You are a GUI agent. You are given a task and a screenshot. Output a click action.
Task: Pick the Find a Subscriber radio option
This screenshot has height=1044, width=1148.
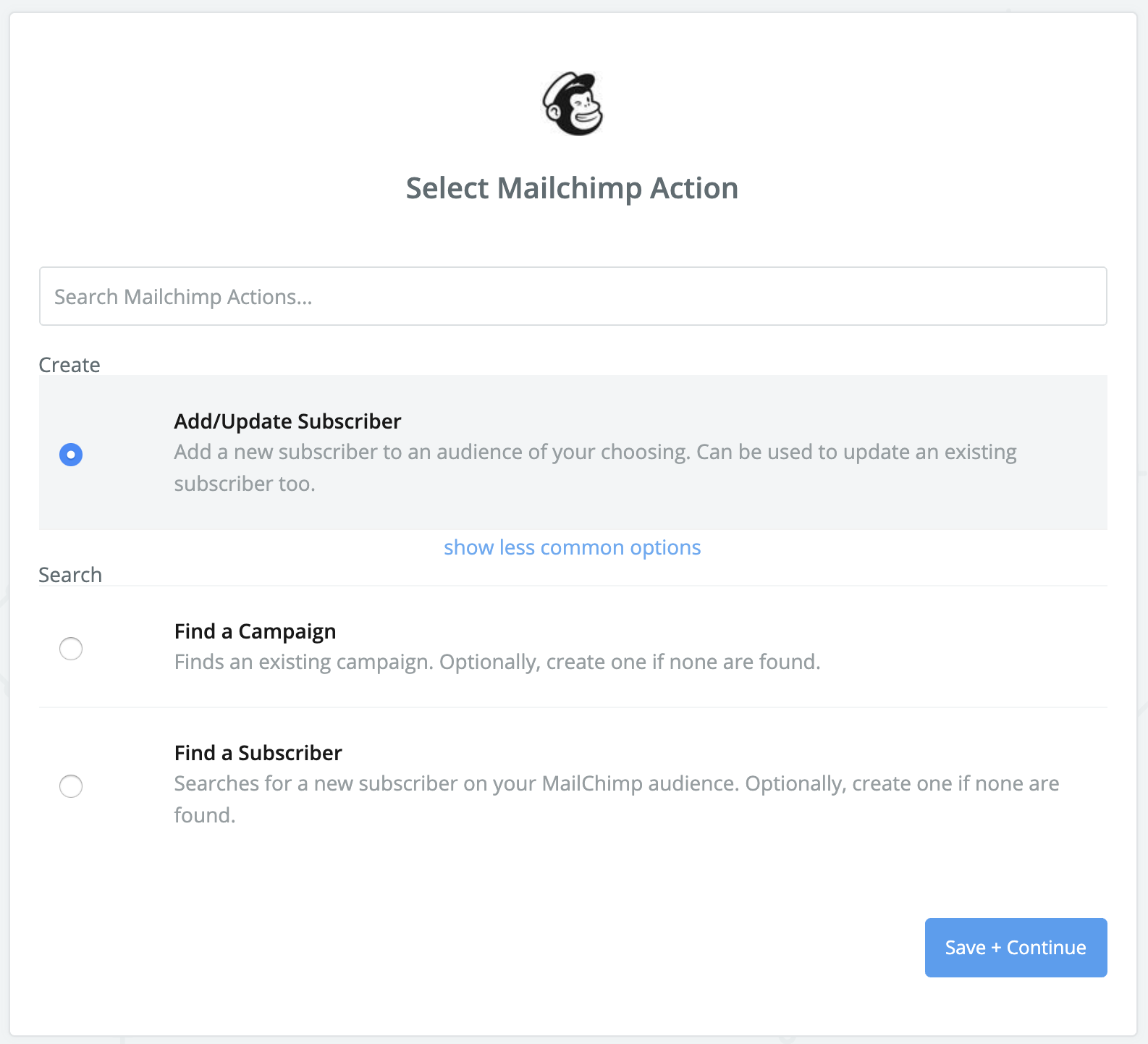click(x=71, y=786)
